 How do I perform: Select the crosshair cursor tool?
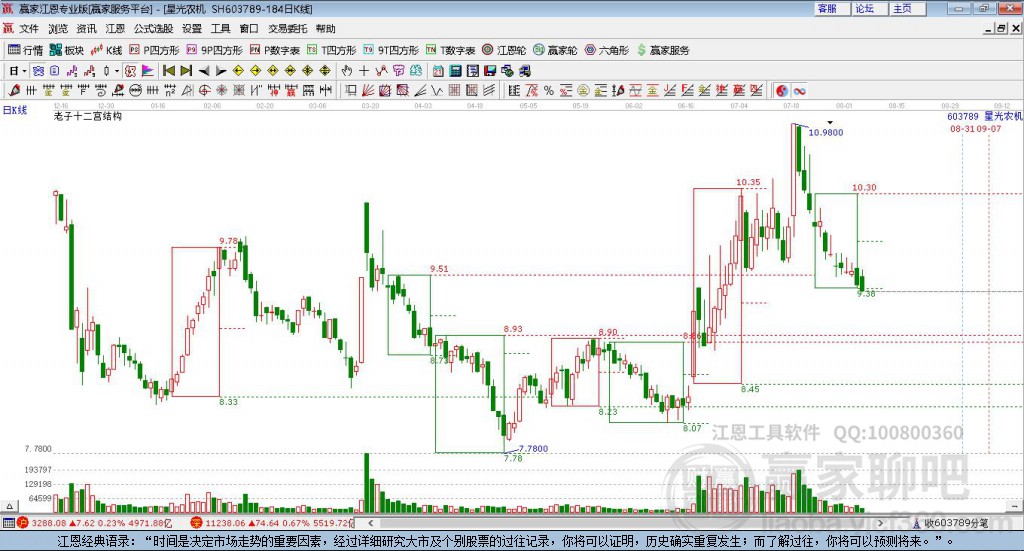point(364,71)
